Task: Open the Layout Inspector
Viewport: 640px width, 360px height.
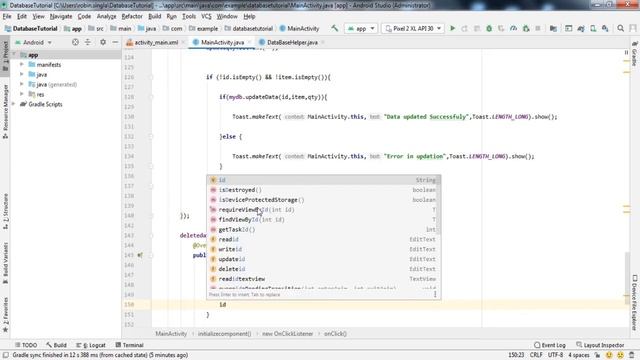Action: coord(600,345)
